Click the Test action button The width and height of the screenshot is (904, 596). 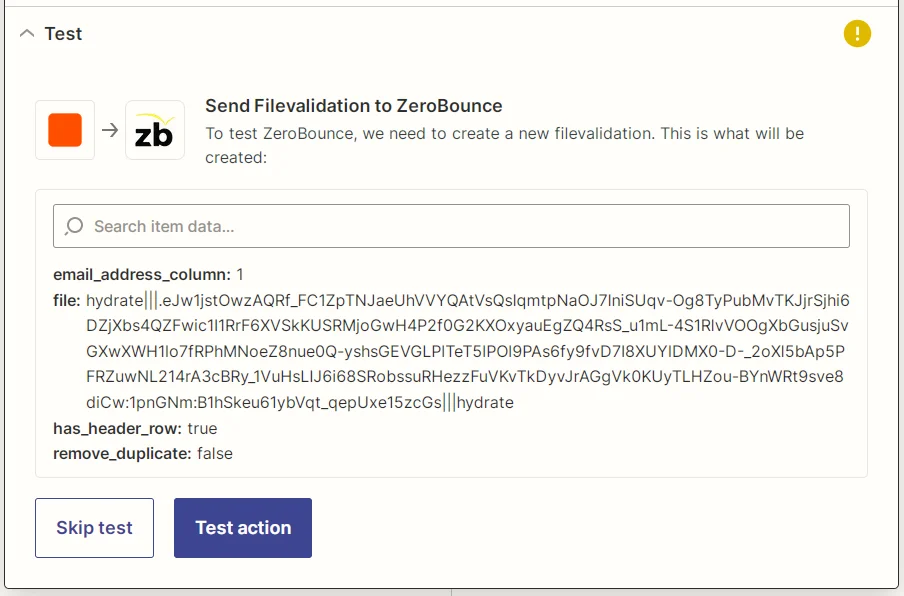[x=242, y=528]
